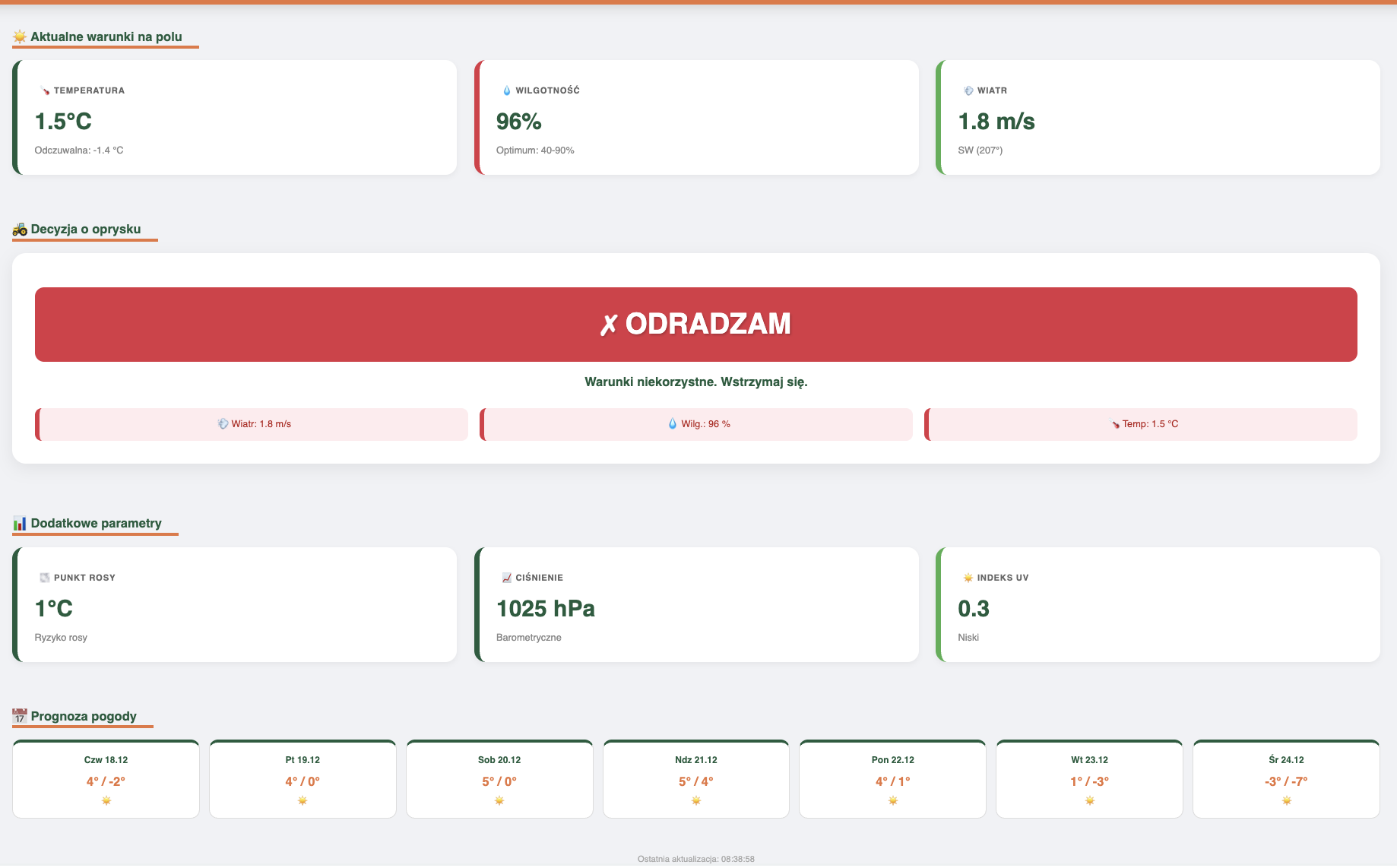Click the red ODRADZAM decision banner
The image size is (1397, 868).
click(x=695, y=325)
